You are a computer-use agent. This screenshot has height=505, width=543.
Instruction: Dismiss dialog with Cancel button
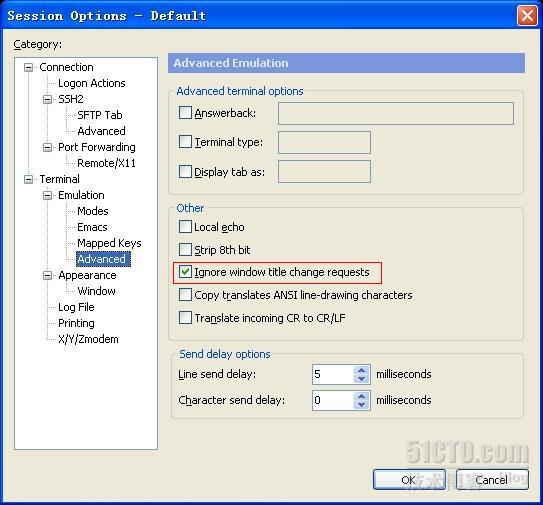tap(492, 480)
